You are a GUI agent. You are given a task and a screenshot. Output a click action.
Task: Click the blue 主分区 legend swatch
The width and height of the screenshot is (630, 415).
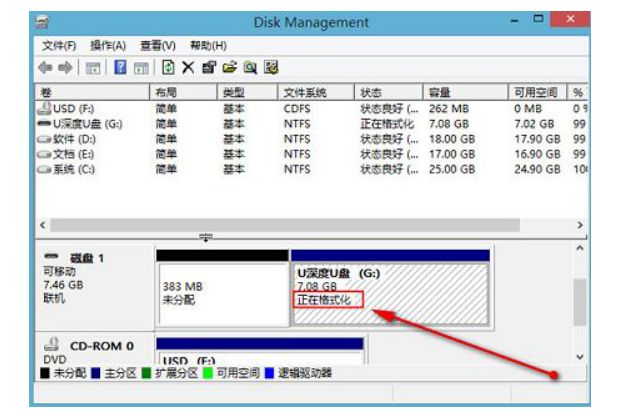coord(93,374)
